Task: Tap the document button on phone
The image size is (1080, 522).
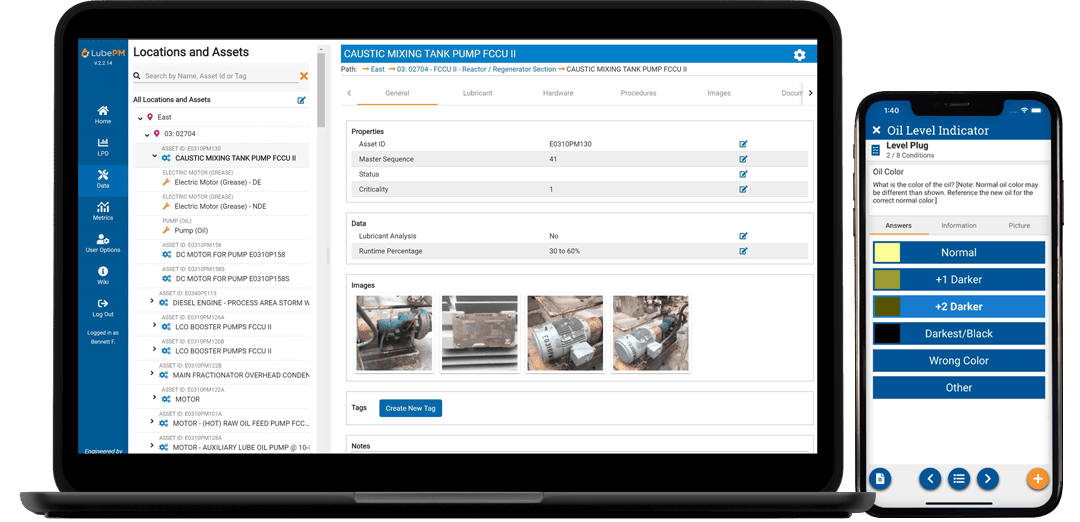Action: [880, 479]
